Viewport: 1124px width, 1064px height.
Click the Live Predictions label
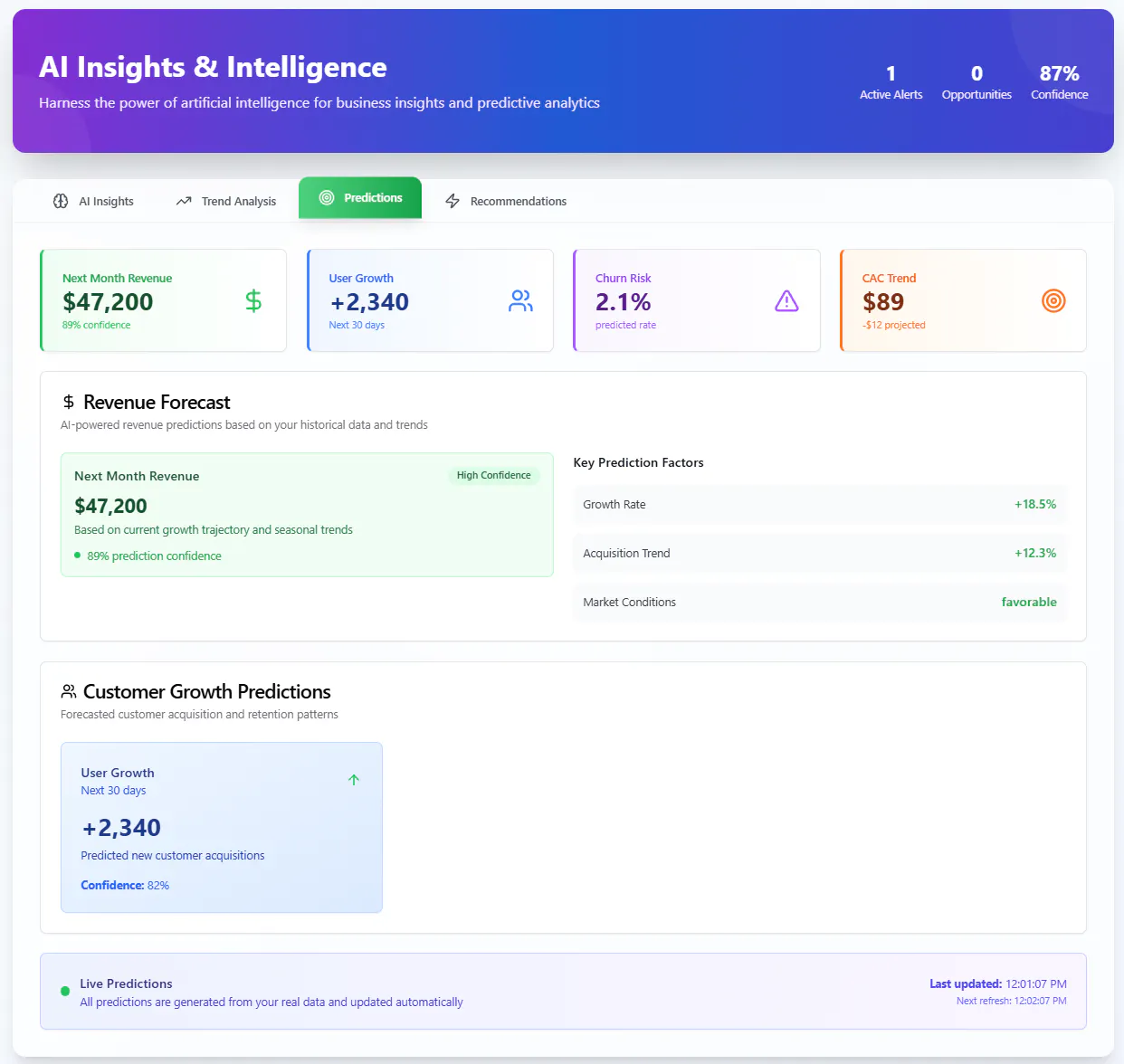point(126,983)
